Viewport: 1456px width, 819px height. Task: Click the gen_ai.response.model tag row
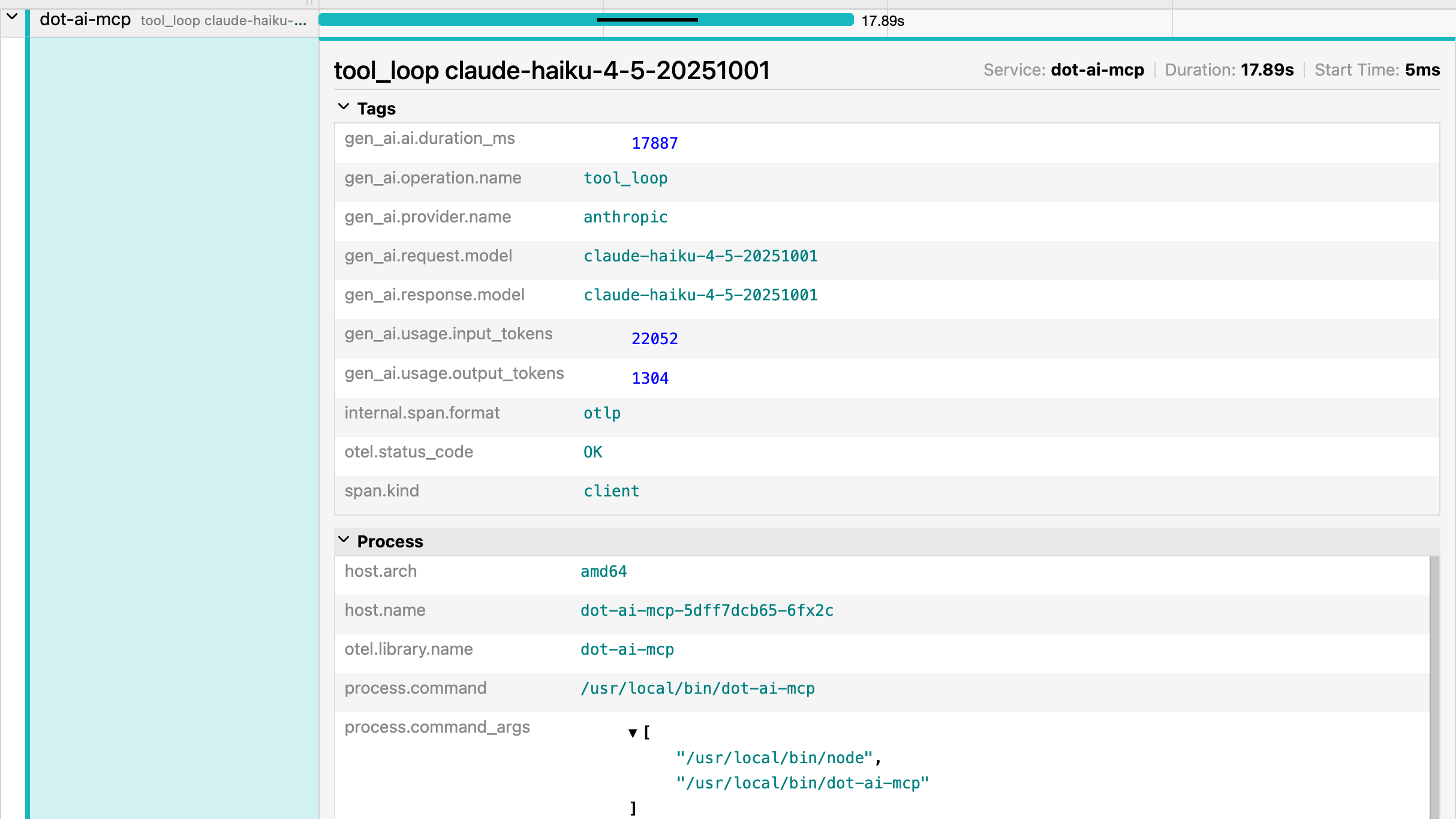coord(434,295)
